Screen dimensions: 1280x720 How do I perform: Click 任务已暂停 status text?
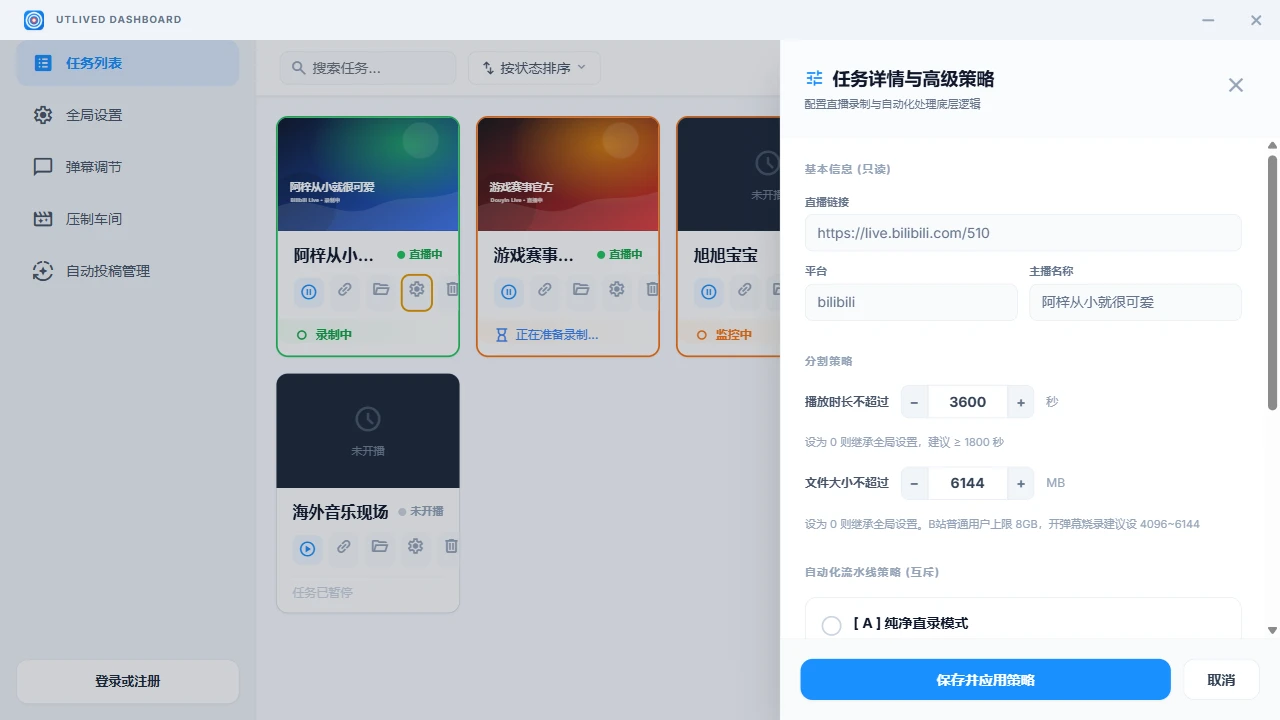[x=322, y=593]
